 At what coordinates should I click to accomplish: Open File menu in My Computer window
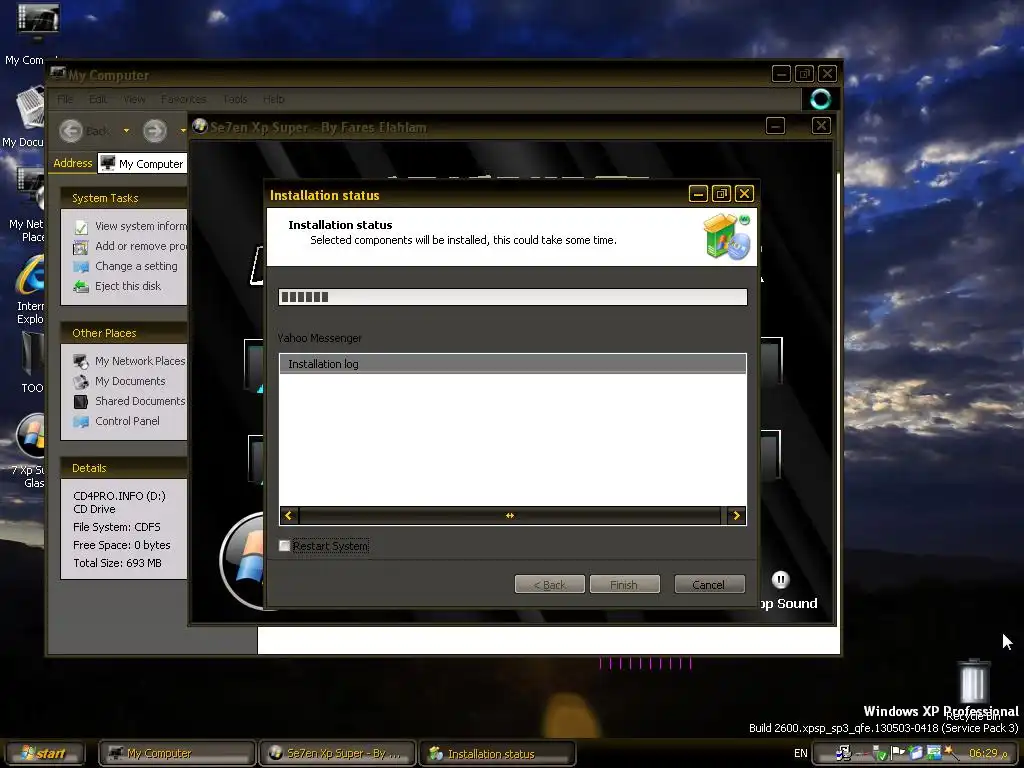pyautogui.click(x=65, y=99)
